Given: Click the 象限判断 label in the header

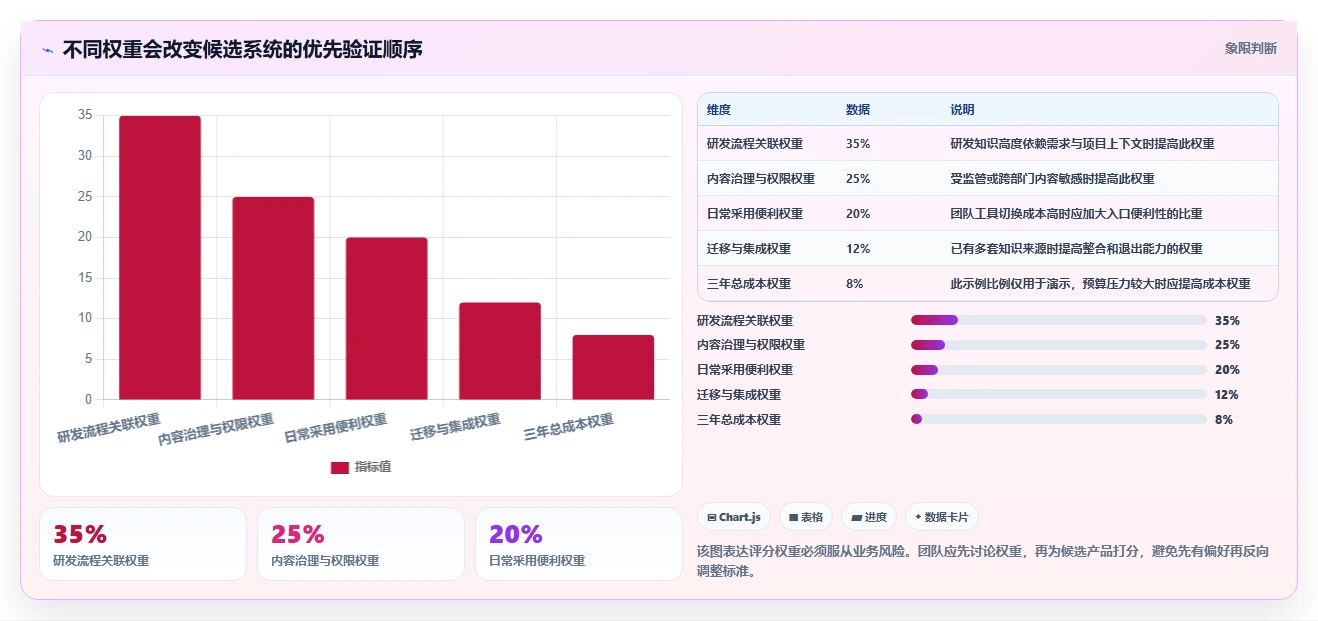Looking at the screenshot, I should pos(1250,48).
